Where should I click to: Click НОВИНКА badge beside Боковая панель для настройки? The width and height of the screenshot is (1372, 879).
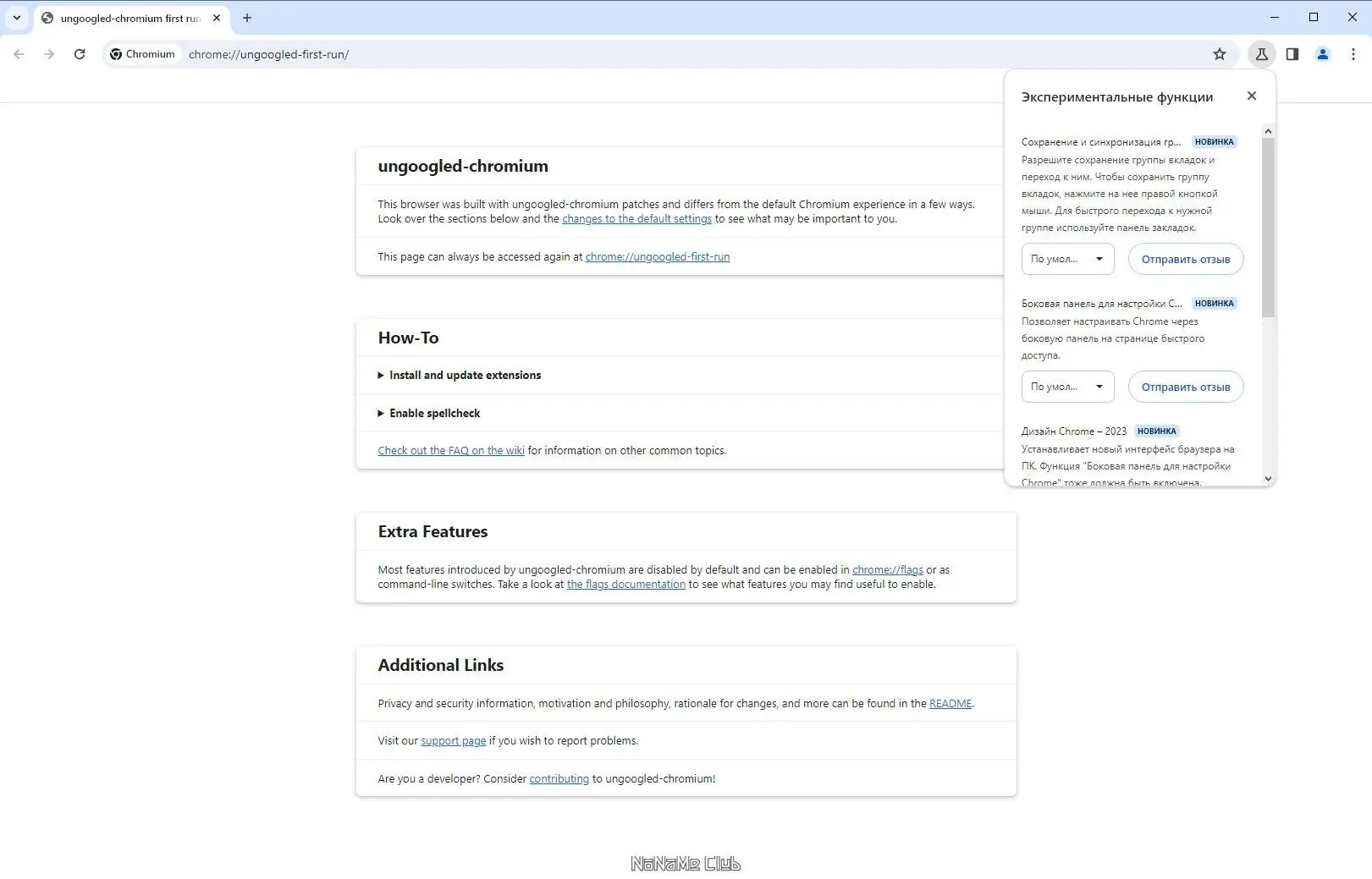tap(1215, 303)
